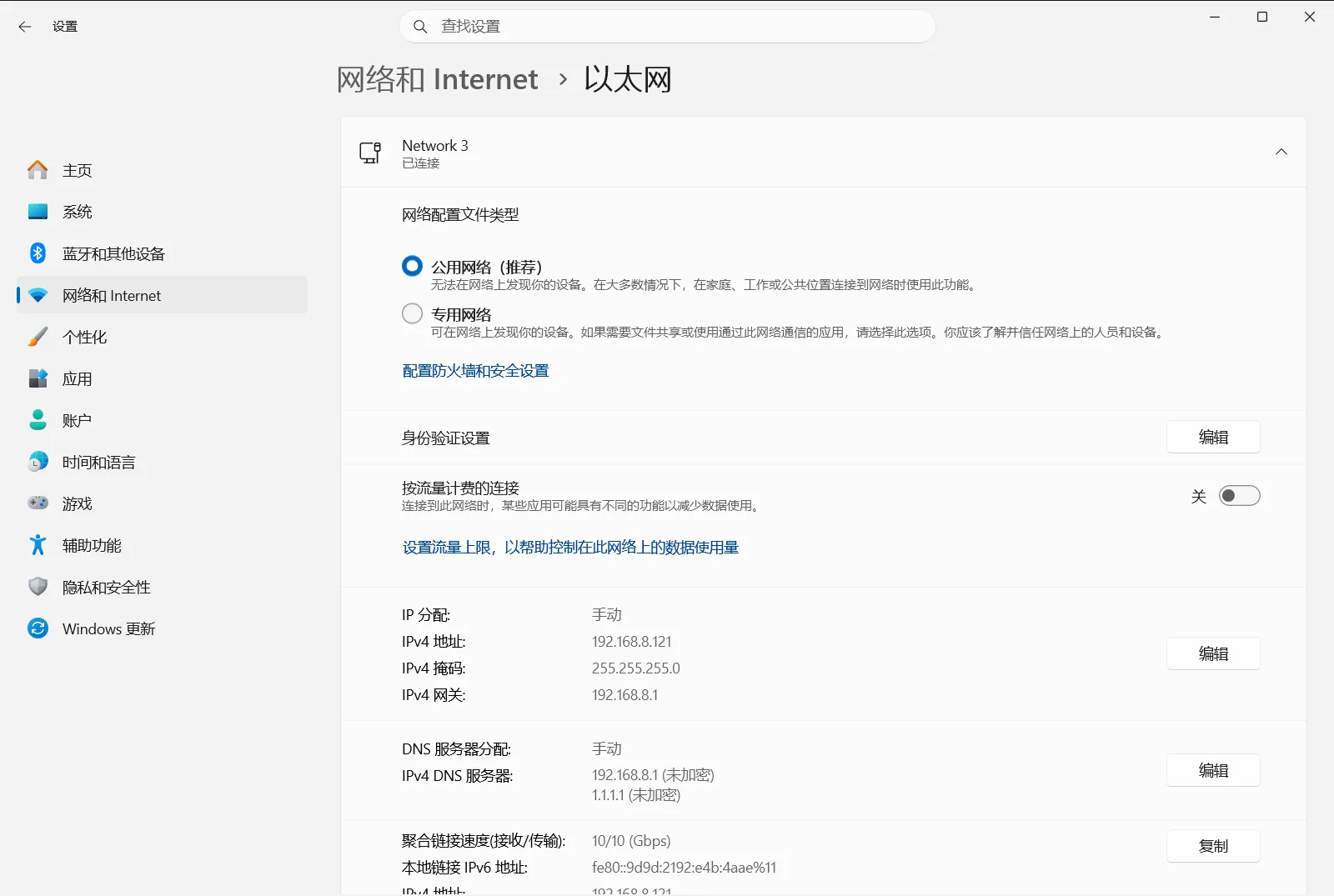The width and height of the screenshot is (1334, 896).
Task: Click the 隐私和安全性 shield icon
Action: tap(38, 587)
